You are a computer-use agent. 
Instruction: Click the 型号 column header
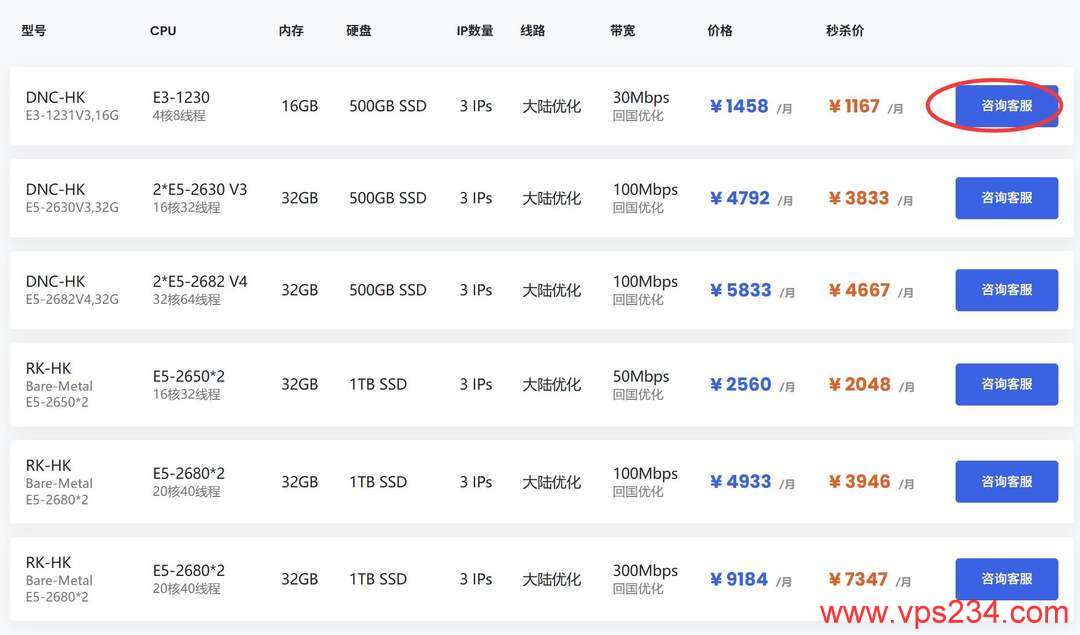tap(34, 31)
